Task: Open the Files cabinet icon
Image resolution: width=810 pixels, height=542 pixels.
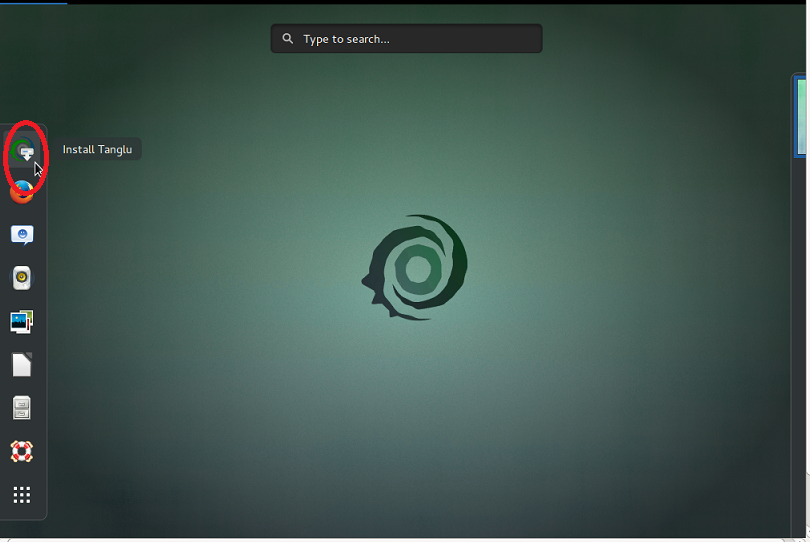Action: pyautogui.click(x=22, y=408)
